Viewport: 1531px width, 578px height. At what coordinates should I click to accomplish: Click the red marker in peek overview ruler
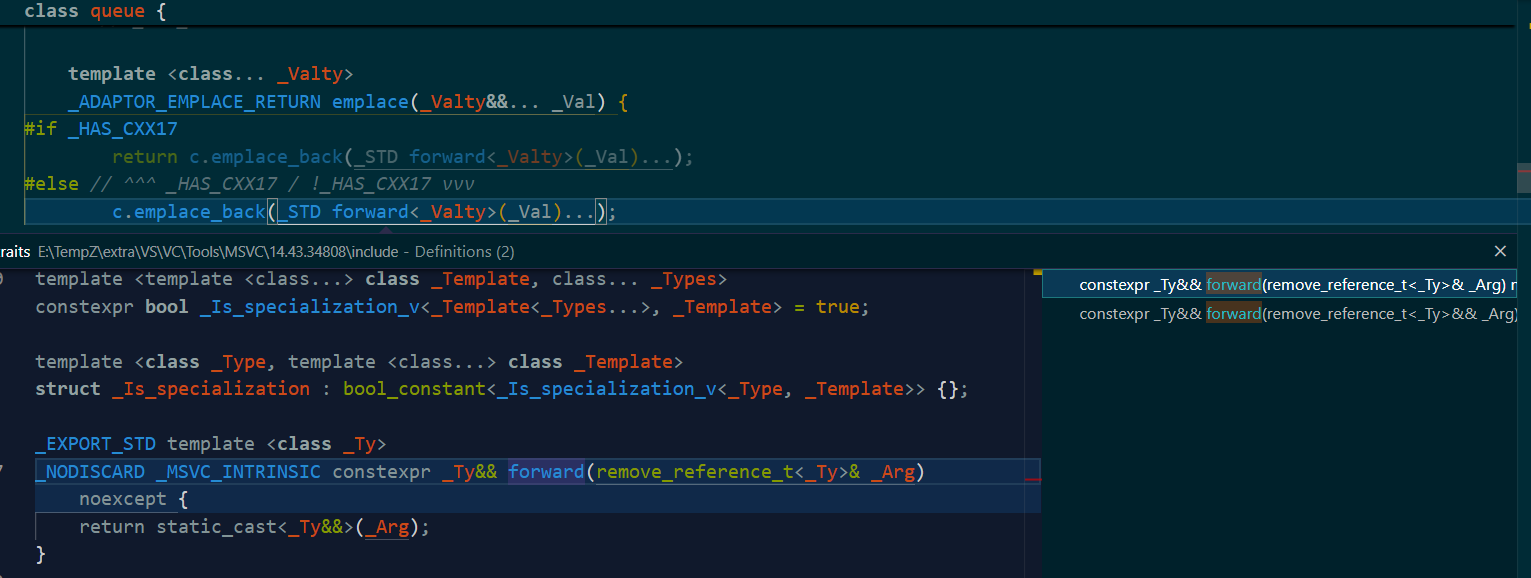(1033, 480)
